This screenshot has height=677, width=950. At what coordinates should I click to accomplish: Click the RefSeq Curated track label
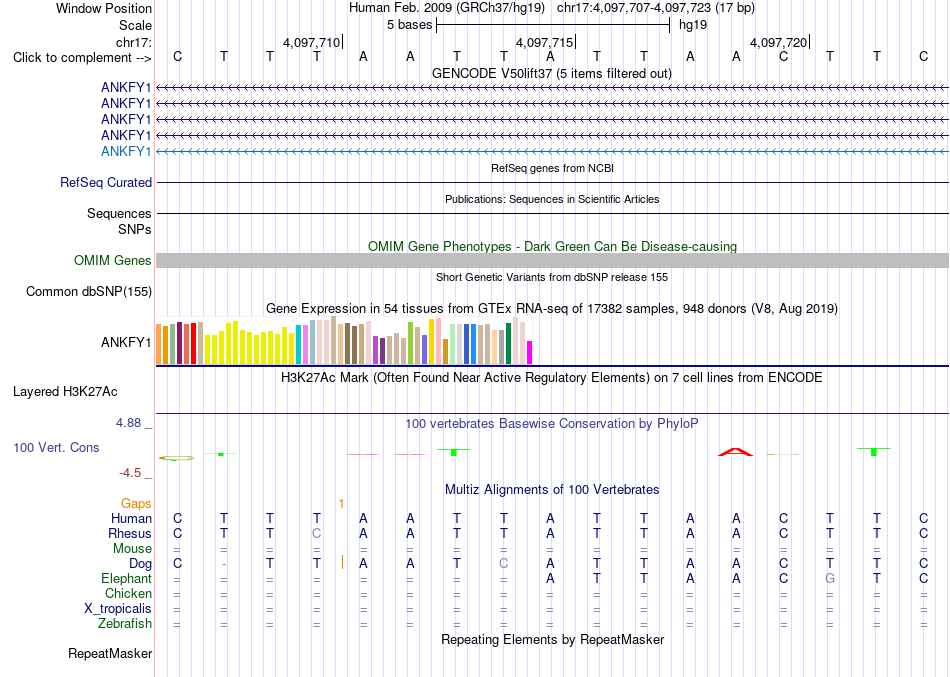[106, 182]
